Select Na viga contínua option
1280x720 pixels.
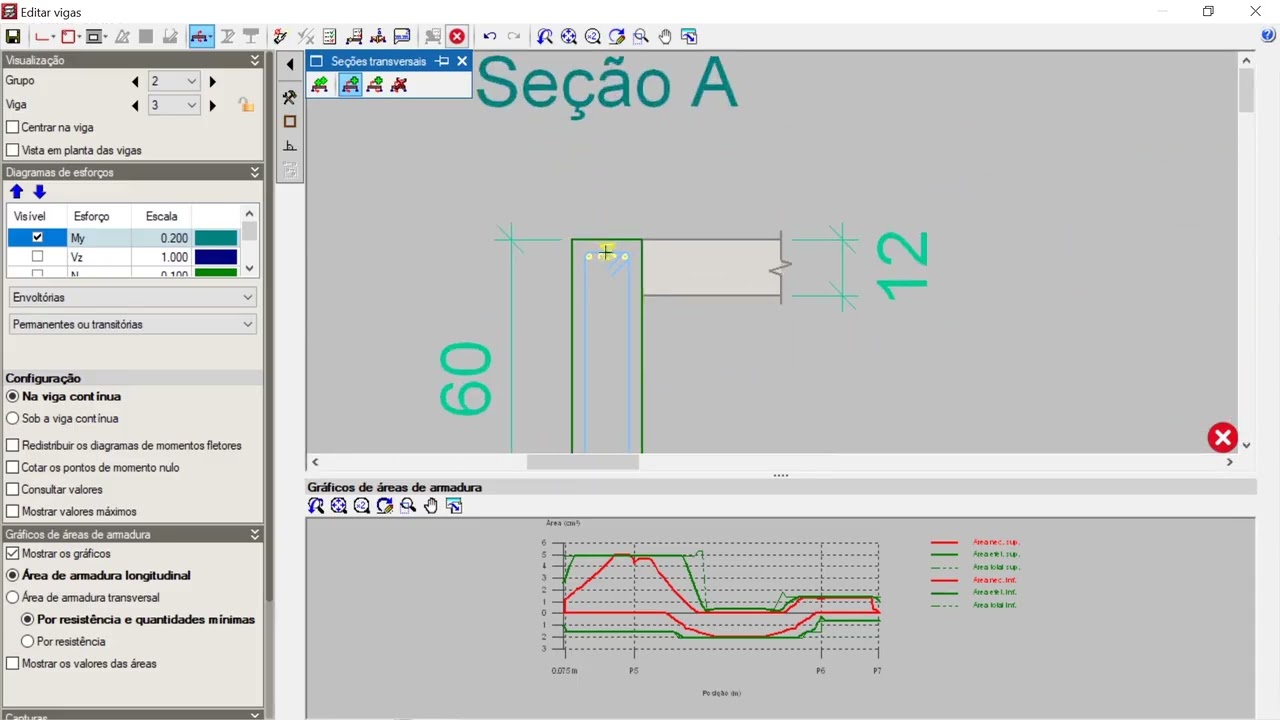(13, 397)
